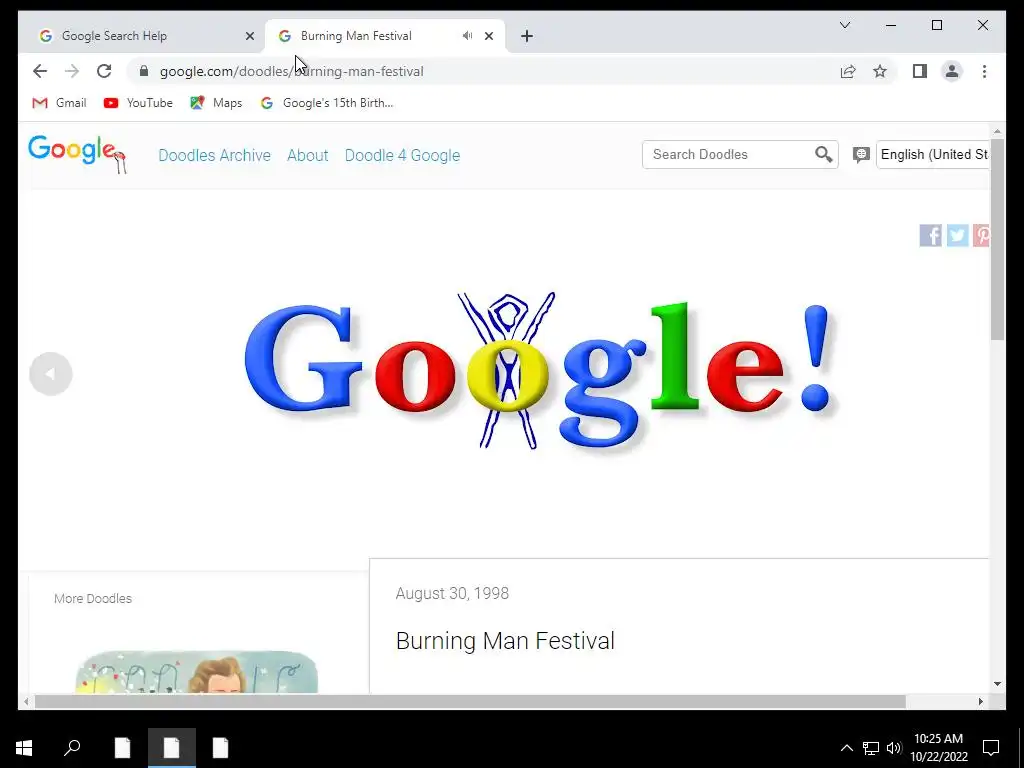The height and width of the screenshot is (768, 1024).
Task: Expand the tab search chevron
Action: coord(845,25)
